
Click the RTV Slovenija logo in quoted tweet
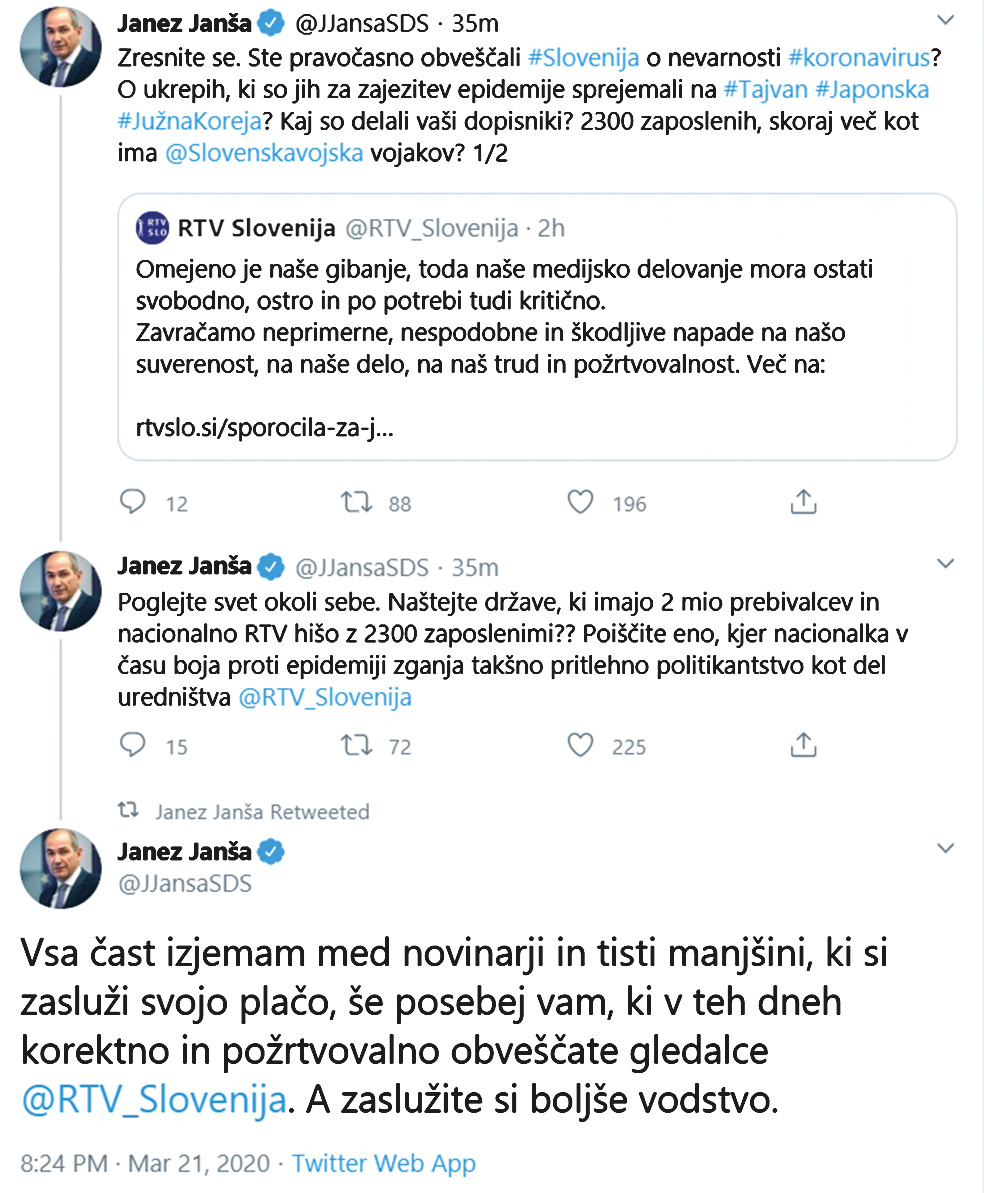click(153, 229)
